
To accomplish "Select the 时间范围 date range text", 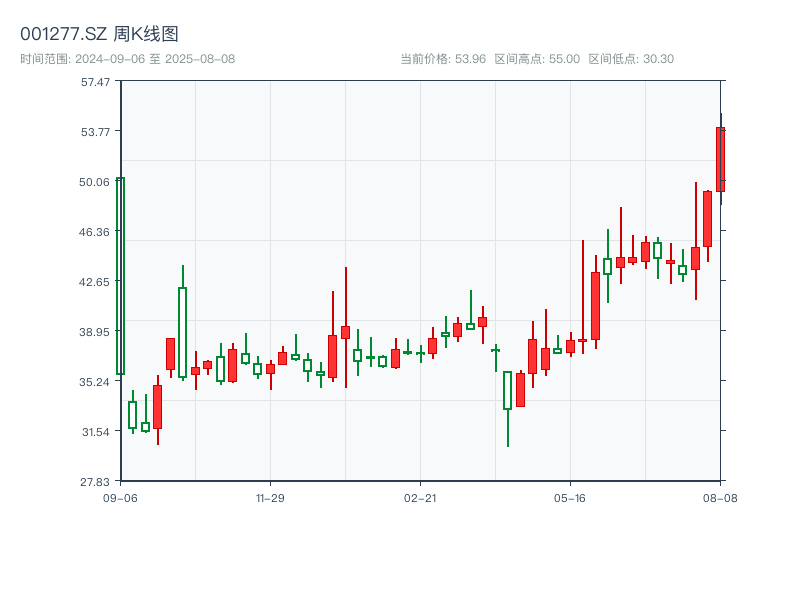I will pos(128,59).
